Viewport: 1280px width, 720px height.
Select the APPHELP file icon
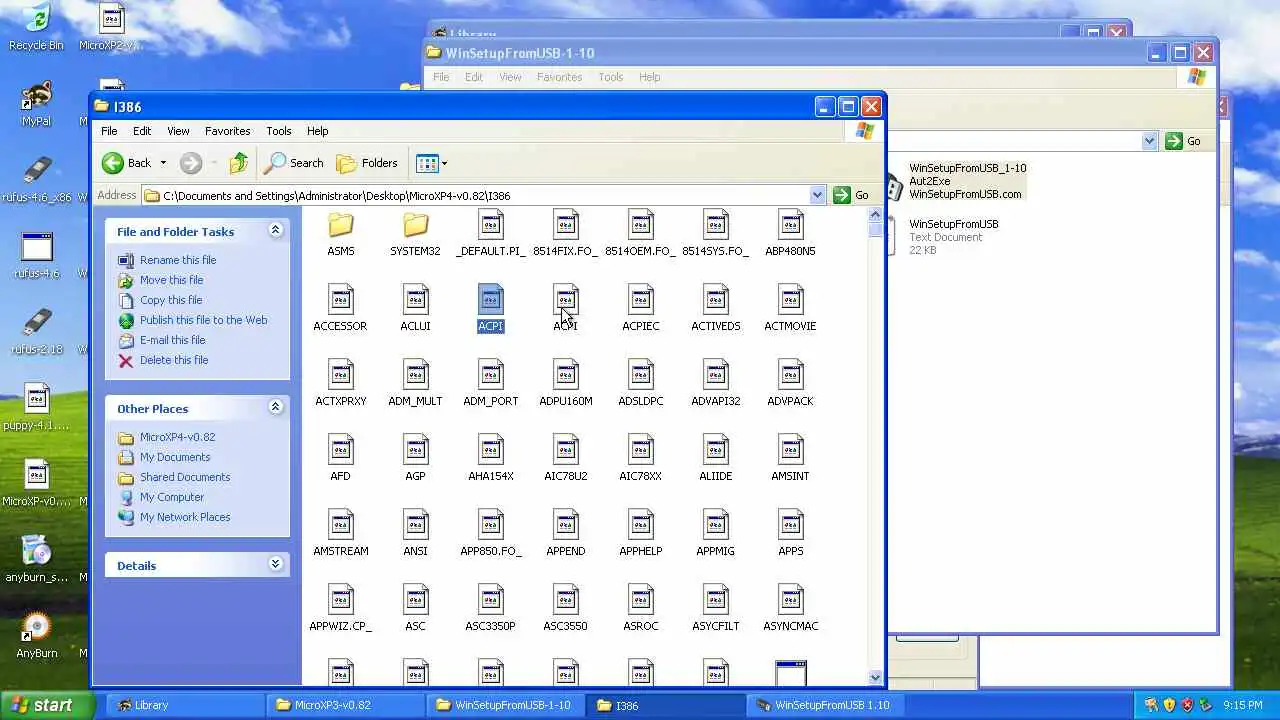pyautogui.click(x=640, y=524)
